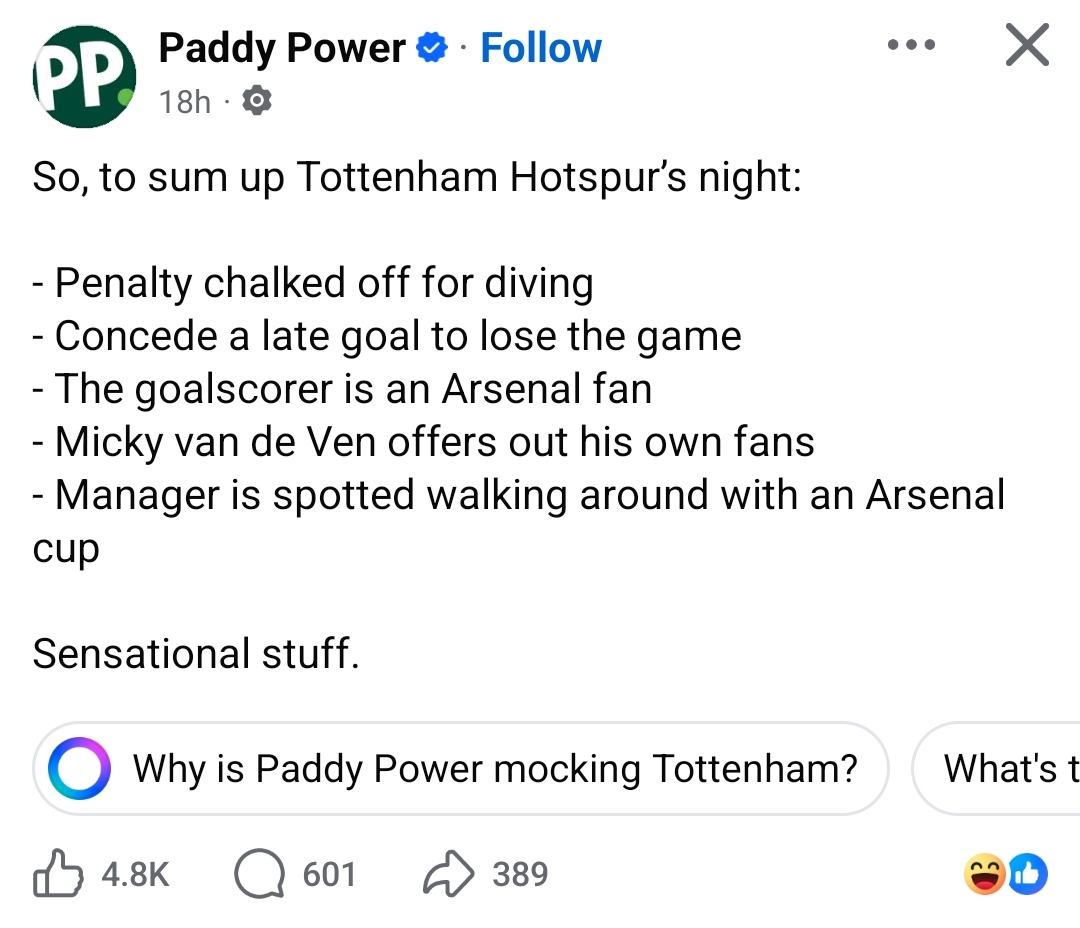The width and height of the screenshot is (1080, 928).
Task: Click the Meta AI circle icon
Action: click(x=79, y=768)
